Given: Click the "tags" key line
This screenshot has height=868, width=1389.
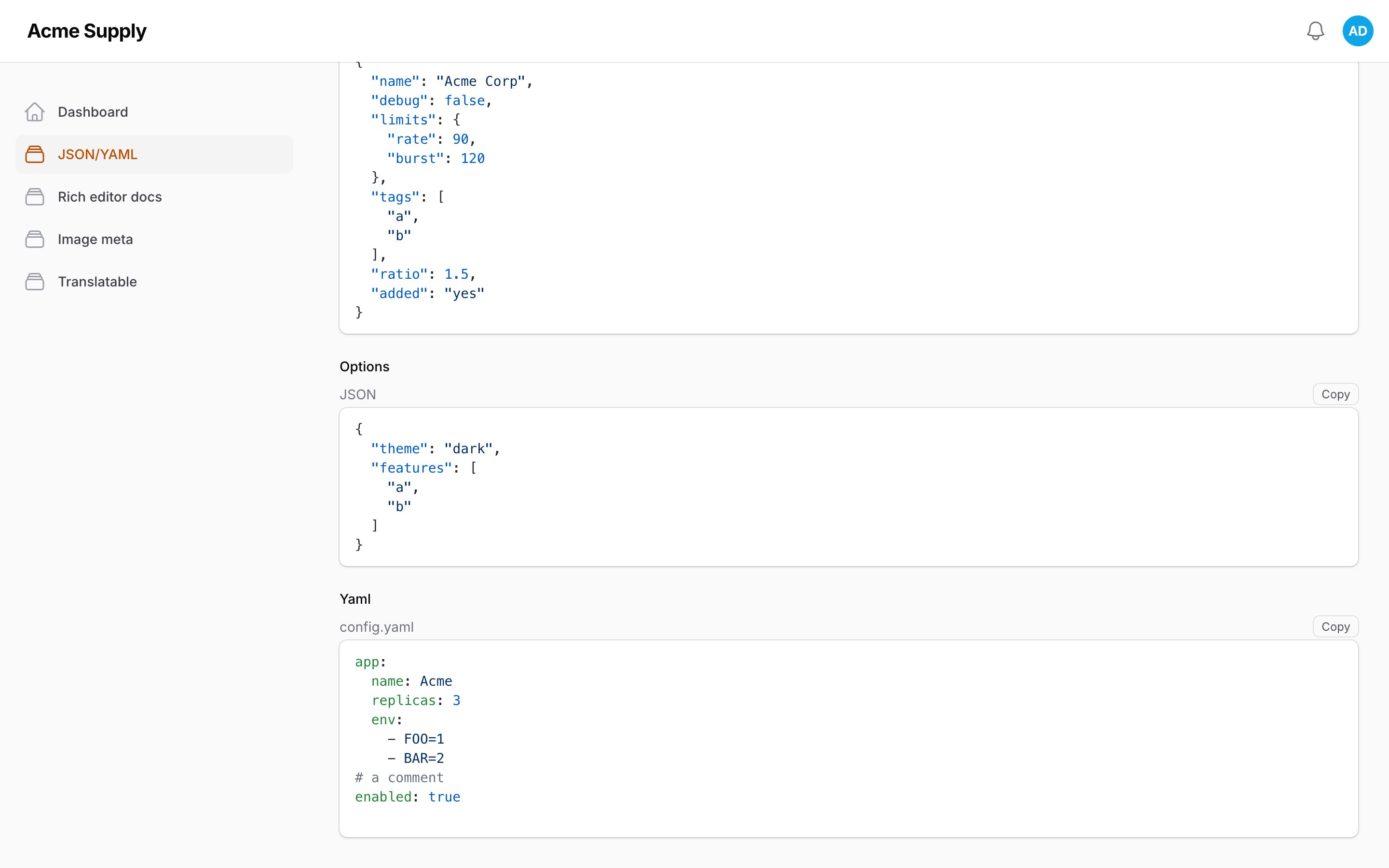Looking at the screenshot, I should 408,197.
